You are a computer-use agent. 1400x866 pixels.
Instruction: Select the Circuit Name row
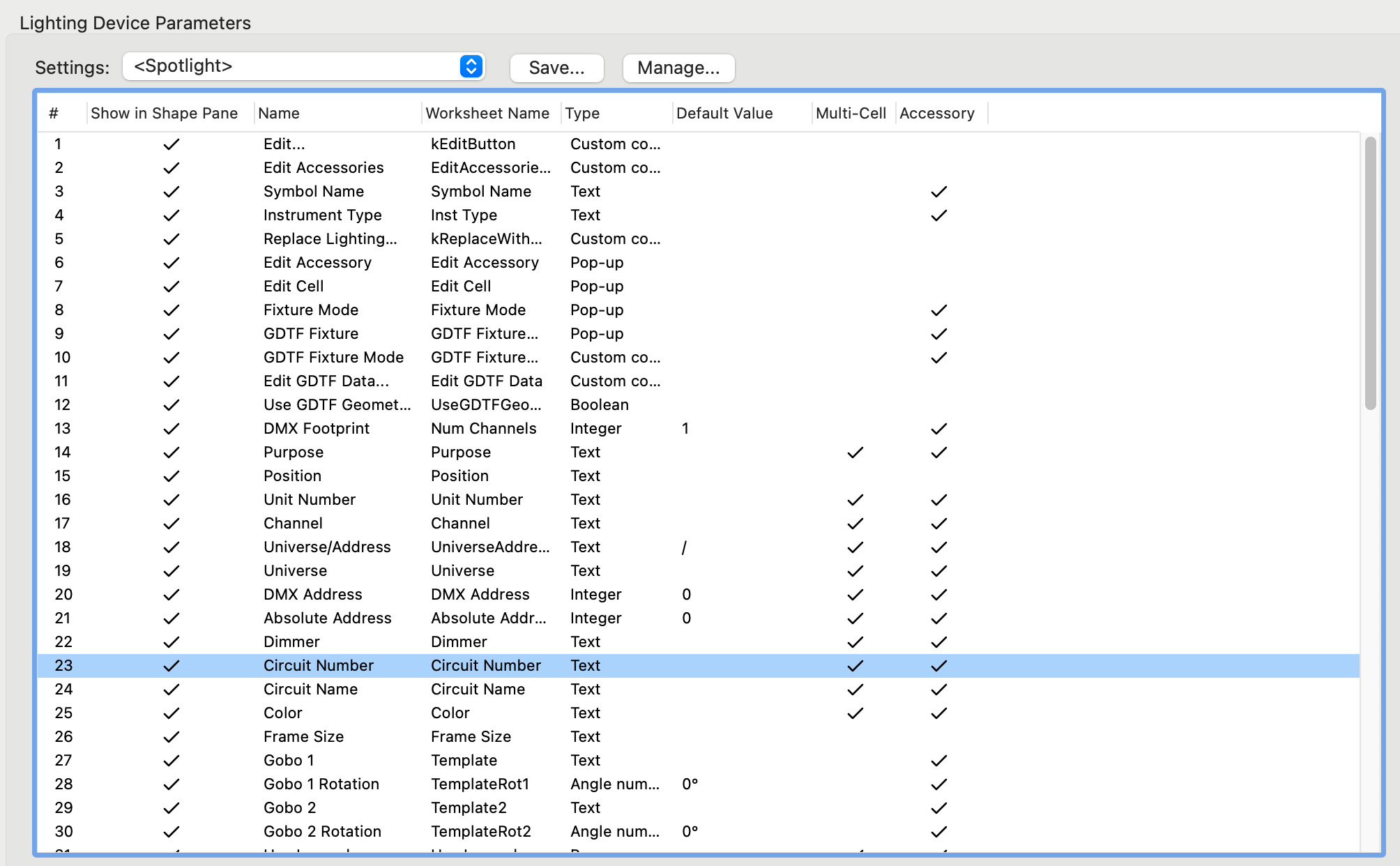(x=311, y=690)
